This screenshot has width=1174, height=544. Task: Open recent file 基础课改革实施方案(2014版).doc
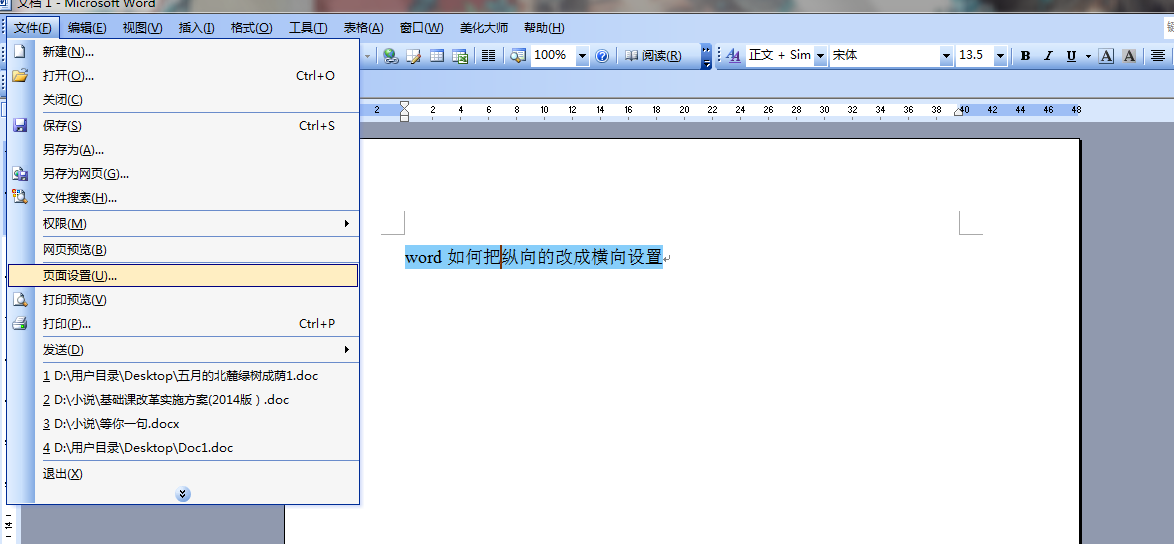[183, 400]
